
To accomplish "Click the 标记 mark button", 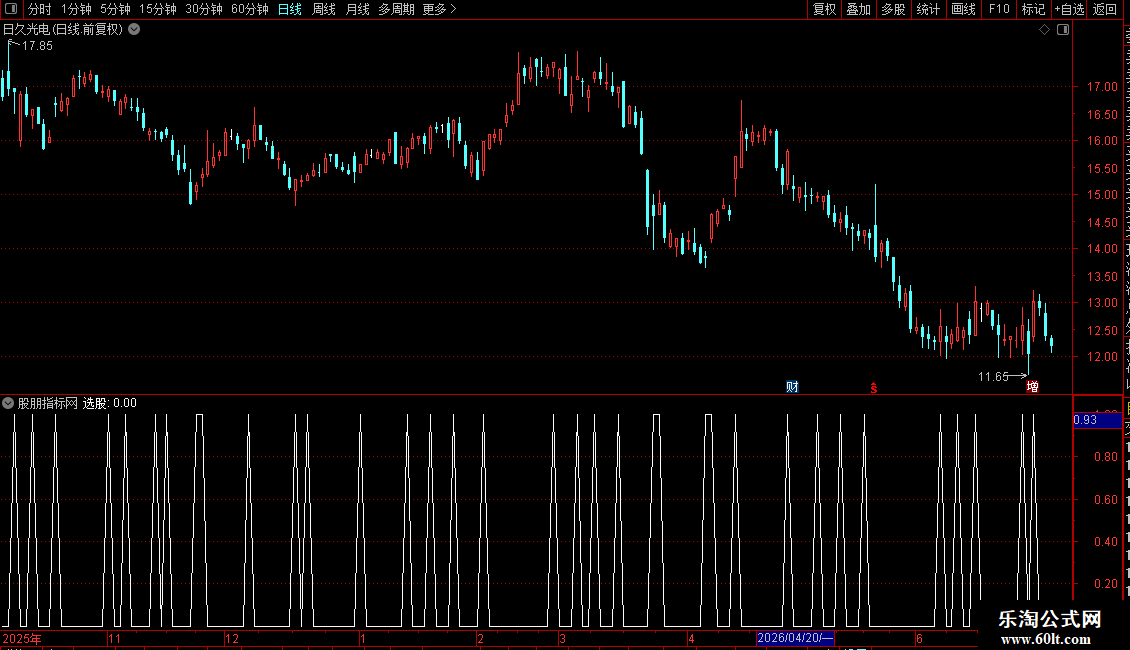I will (1033, 9).
